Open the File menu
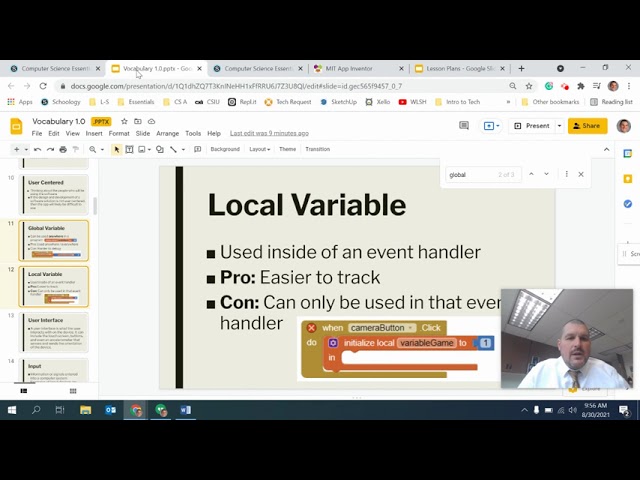 [37, 133]
